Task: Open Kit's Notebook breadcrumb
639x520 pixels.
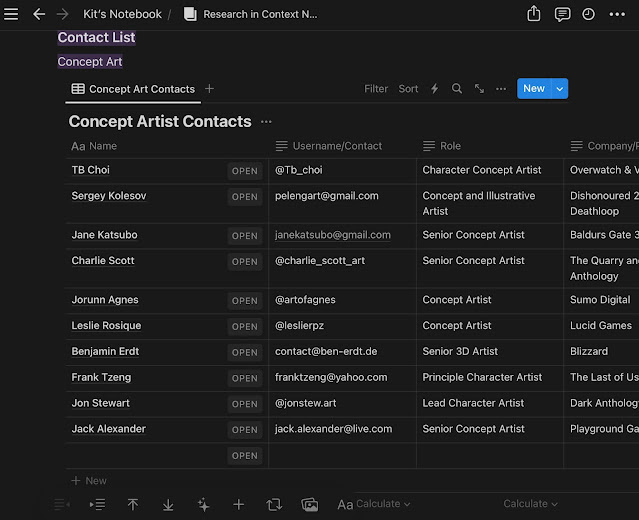Action: (x=122, y=14)
